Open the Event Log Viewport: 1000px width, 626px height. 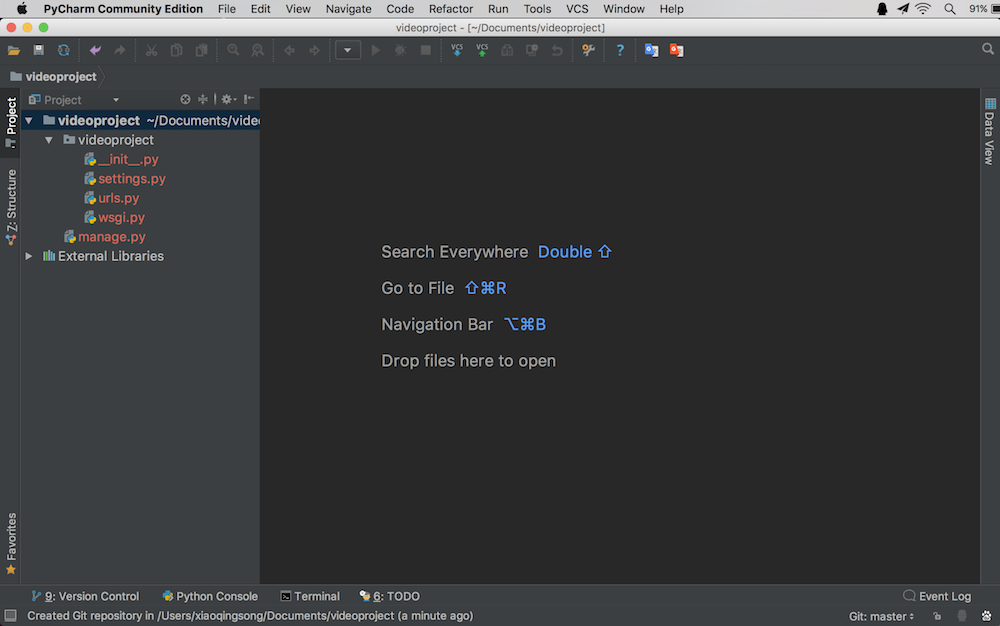coord(937,596)
